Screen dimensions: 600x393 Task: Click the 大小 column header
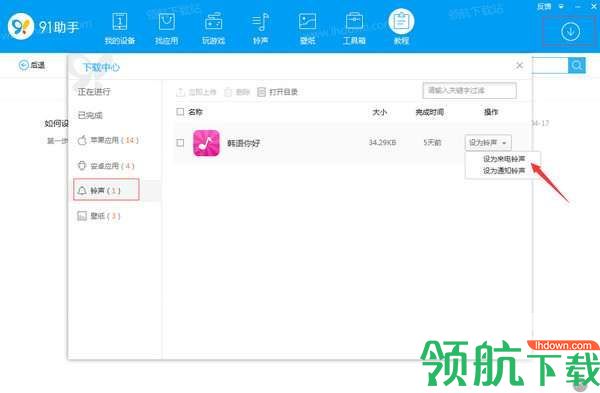[x=379, y=112]
